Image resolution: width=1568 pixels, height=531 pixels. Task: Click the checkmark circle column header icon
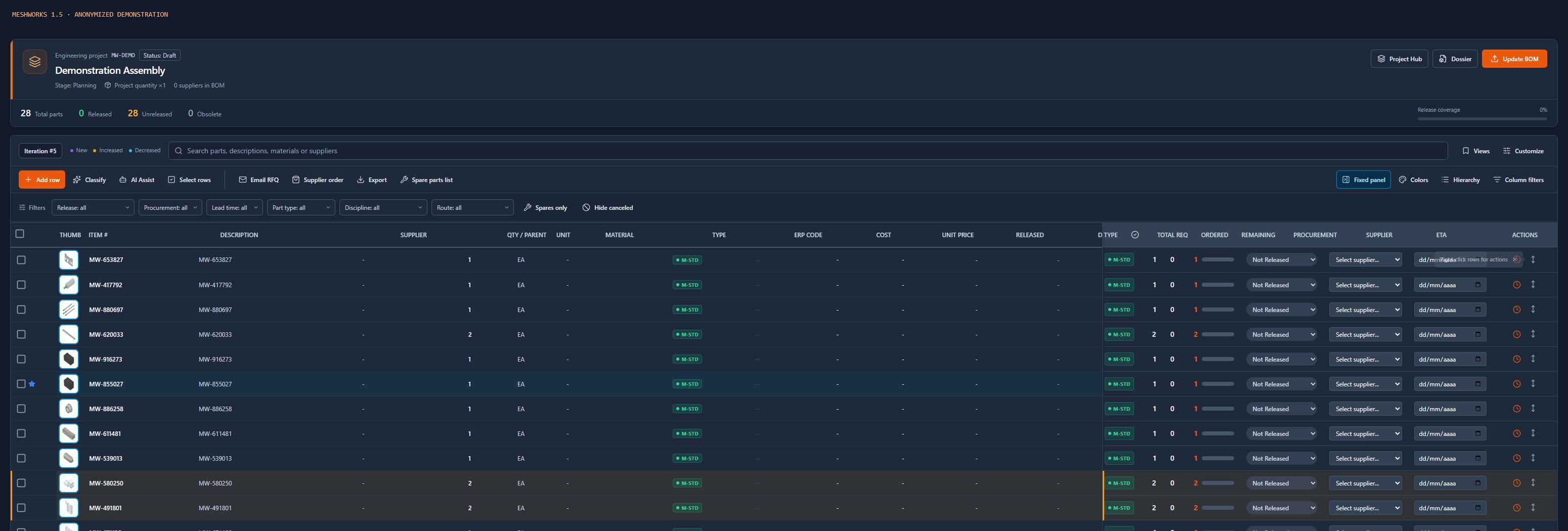pyautogui.click(x=1135, y=235)
